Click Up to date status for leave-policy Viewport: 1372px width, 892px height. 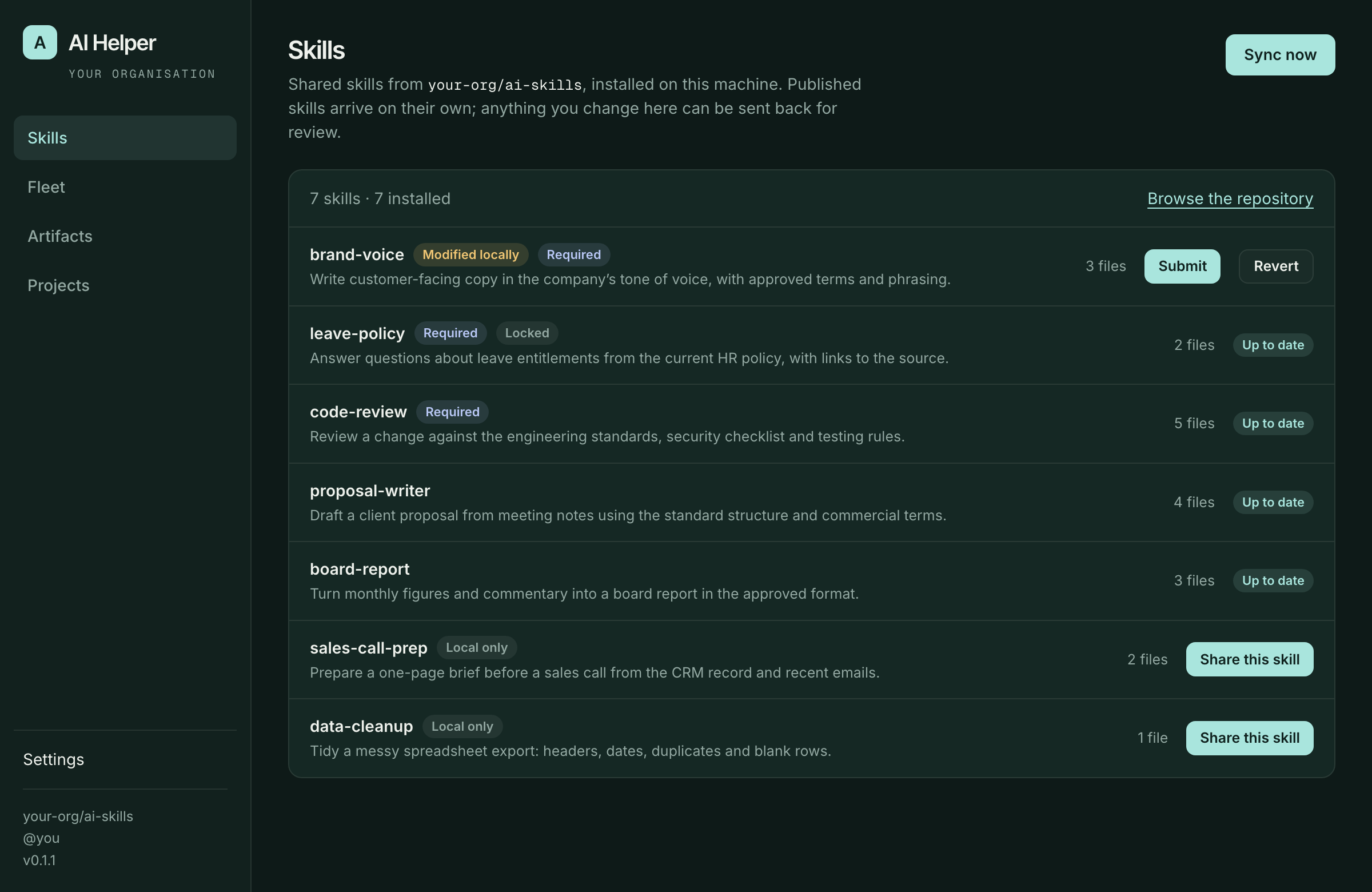(1273, 345)
